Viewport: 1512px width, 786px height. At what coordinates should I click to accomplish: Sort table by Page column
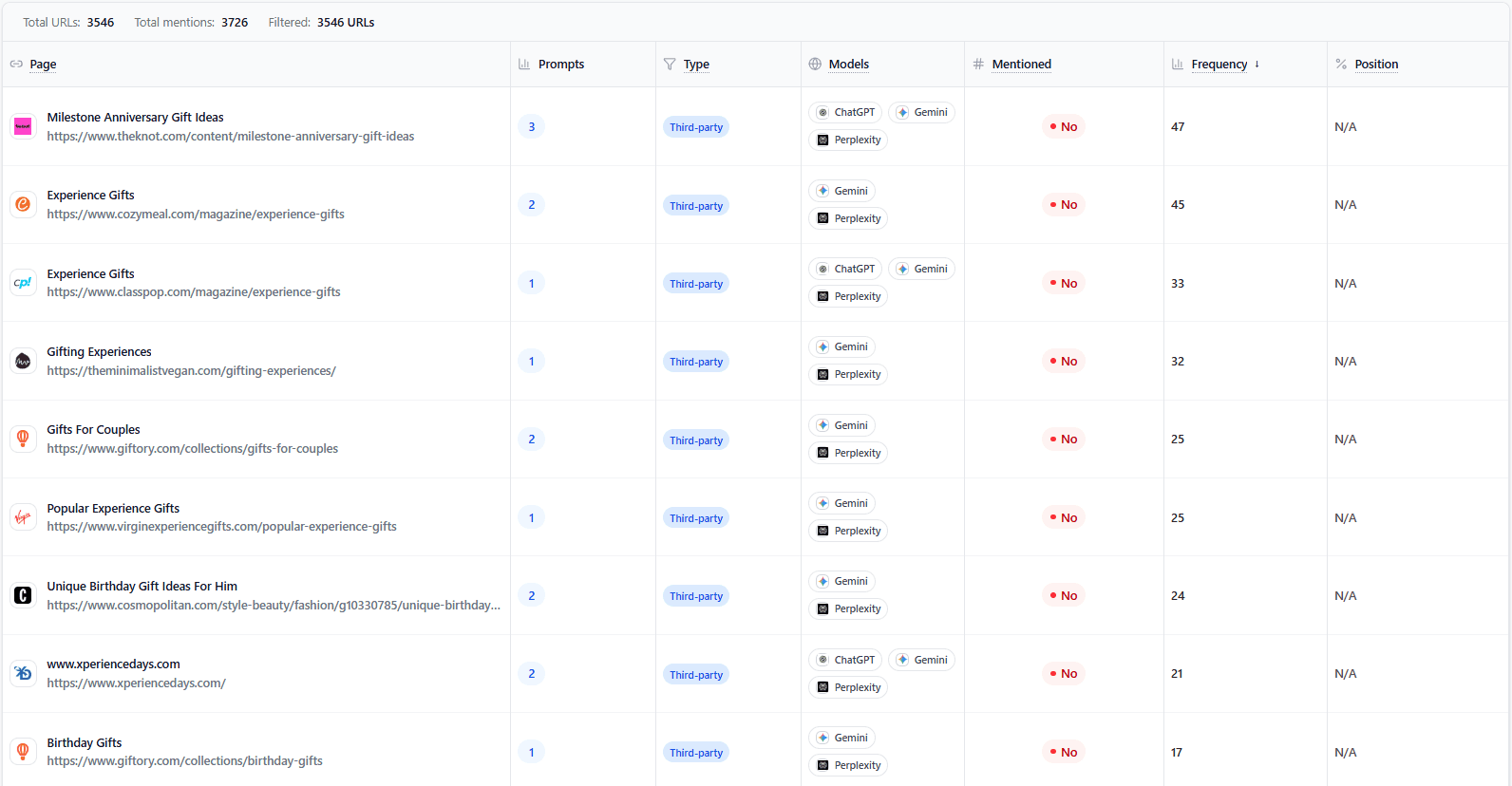click(x=43, y=64)
